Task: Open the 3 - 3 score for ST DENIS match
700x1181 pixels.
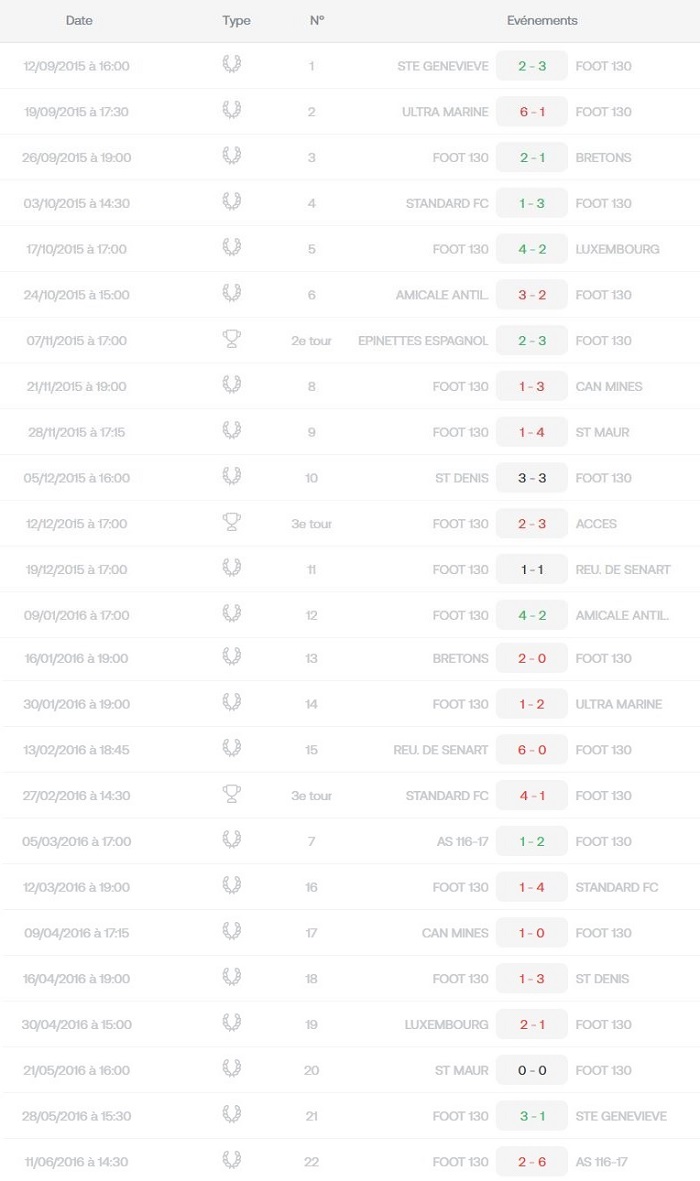Action: click(x=532, y=478)
